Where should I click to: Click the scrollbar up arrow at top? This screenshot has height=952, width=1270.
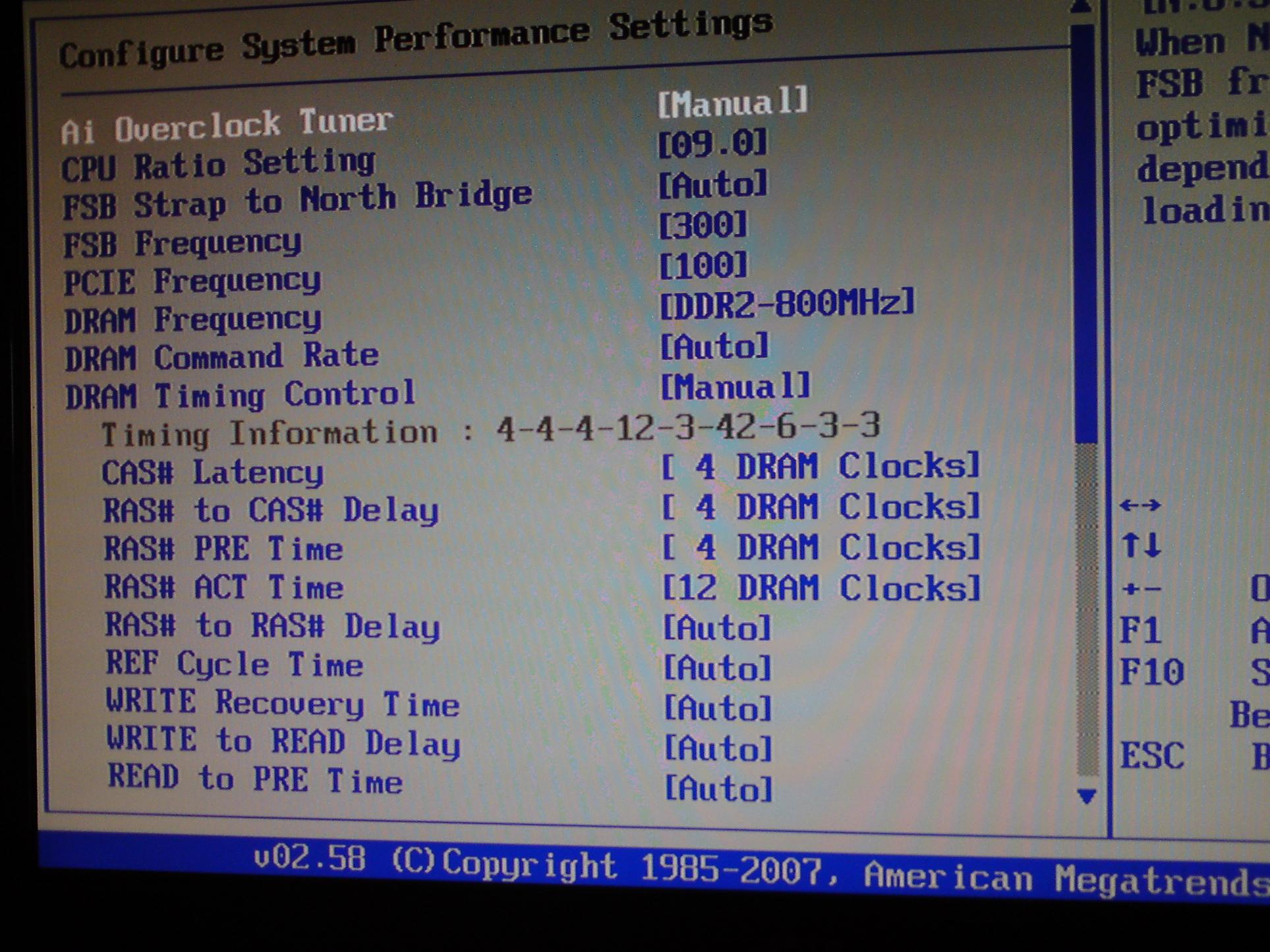tap(1082, 8)
